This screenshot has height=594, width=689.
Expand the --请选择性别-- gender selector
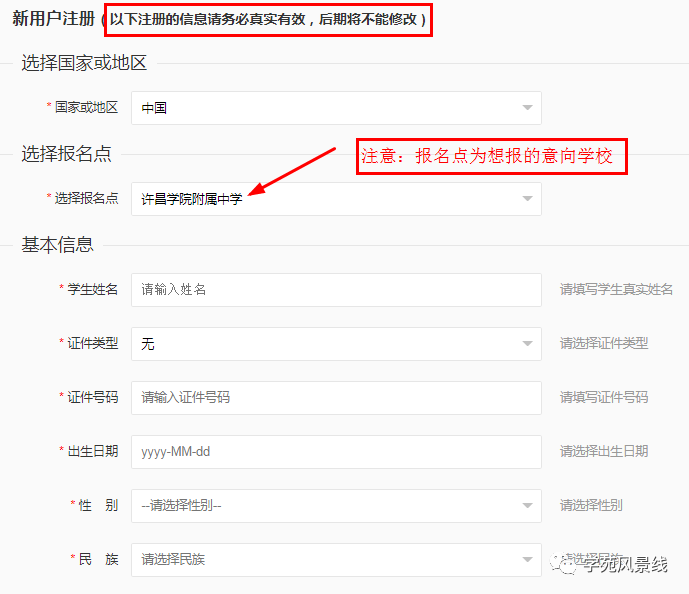(335, 506)
